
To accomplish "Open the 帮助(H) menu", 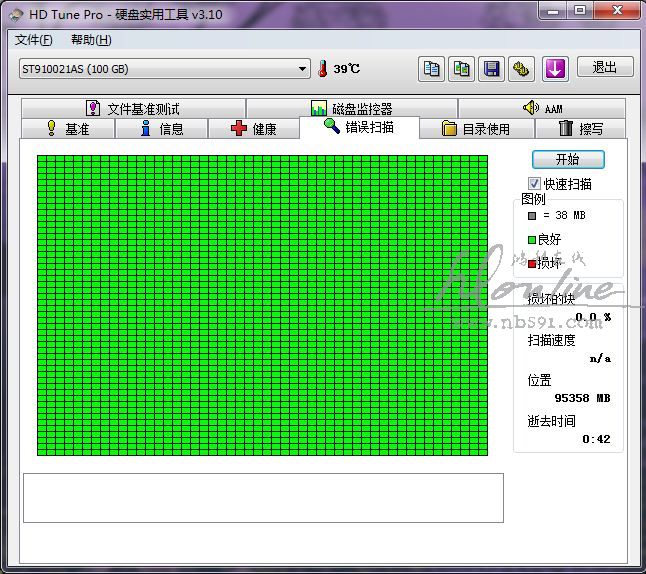I will click(x=91, y=40).
